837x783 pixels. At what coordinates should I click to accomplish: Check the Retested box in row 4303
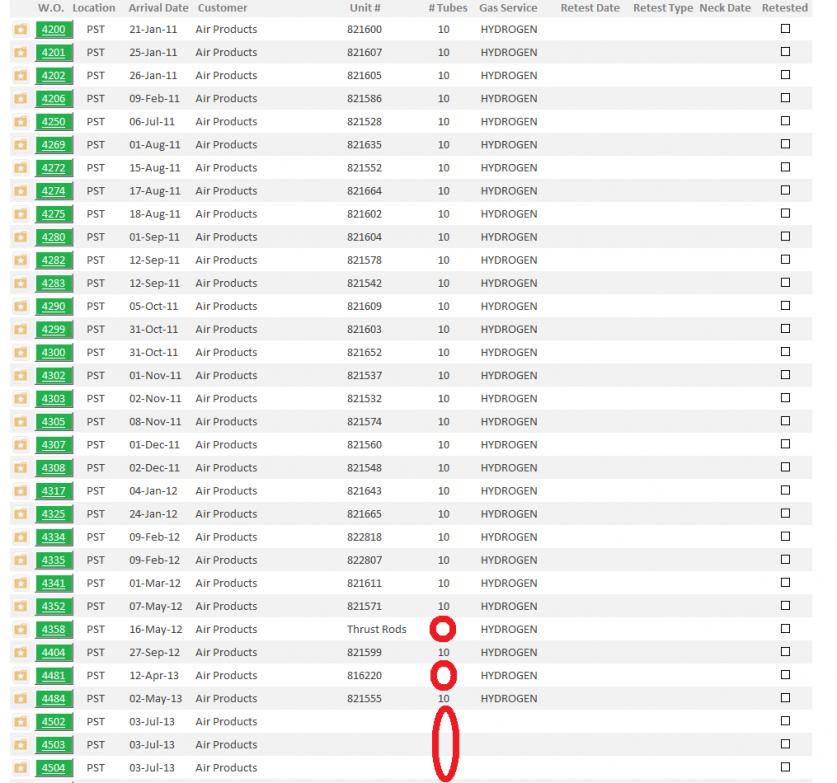click(x=785, y=398)
